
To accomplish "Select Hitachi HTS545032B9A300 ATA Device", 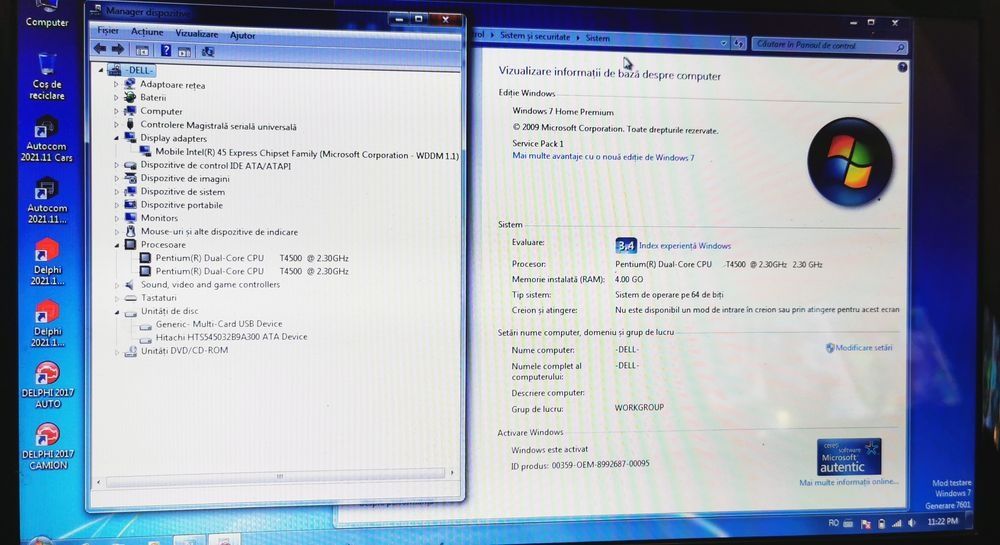I will [232, 337].
